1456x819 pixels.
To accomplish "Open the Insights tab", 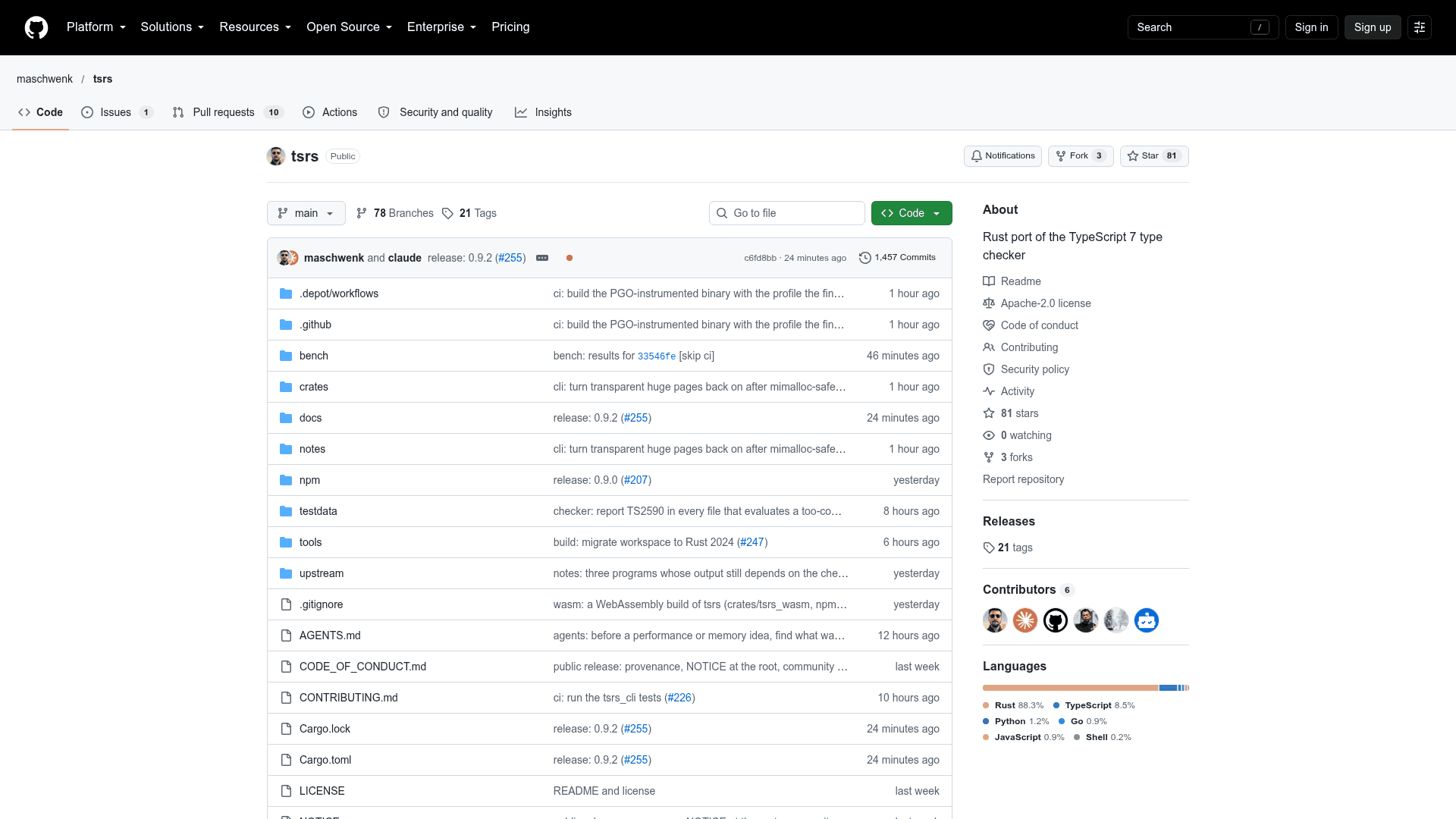I will (544, 112).
